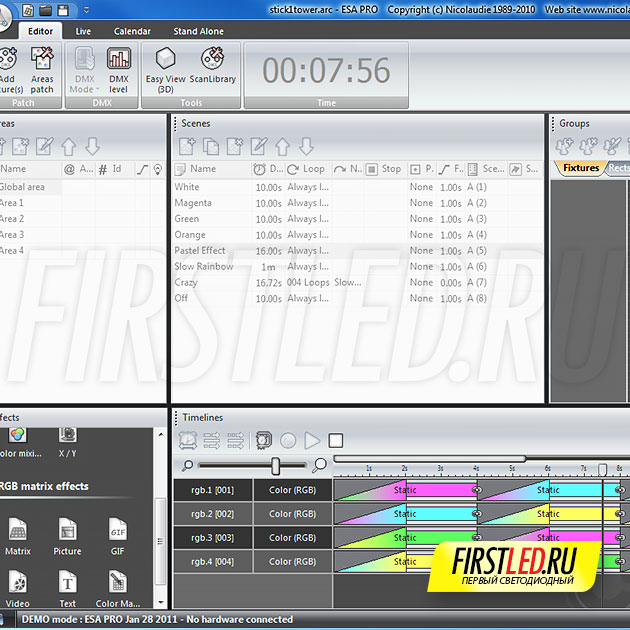Screen dimensions: 630x630
Task: Select the Picture matrix effect
Action: 67,536
